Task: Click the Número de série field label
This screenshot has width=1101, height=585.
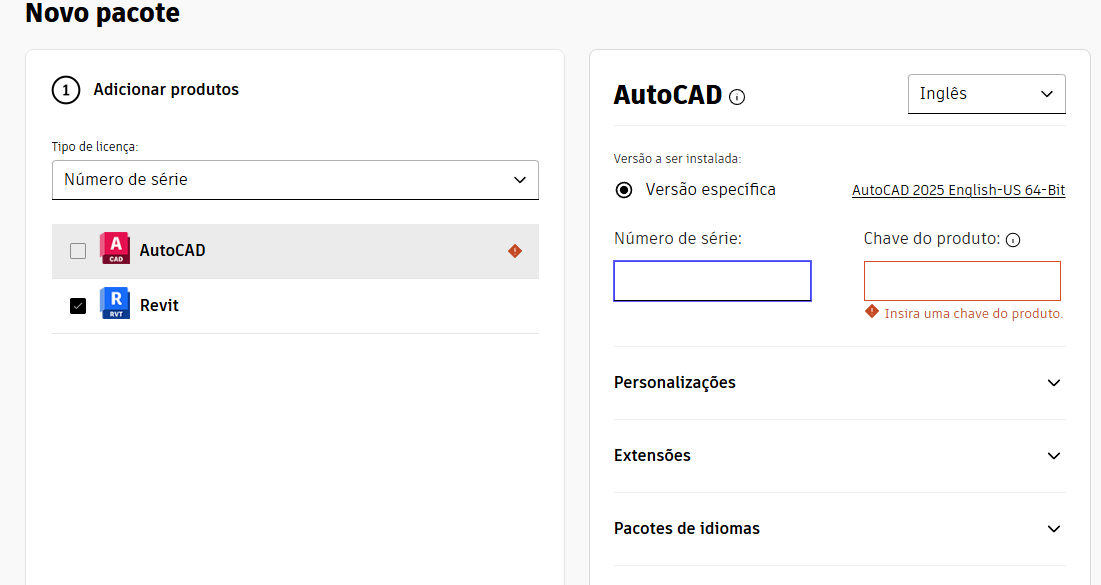Action: point(678,239)
